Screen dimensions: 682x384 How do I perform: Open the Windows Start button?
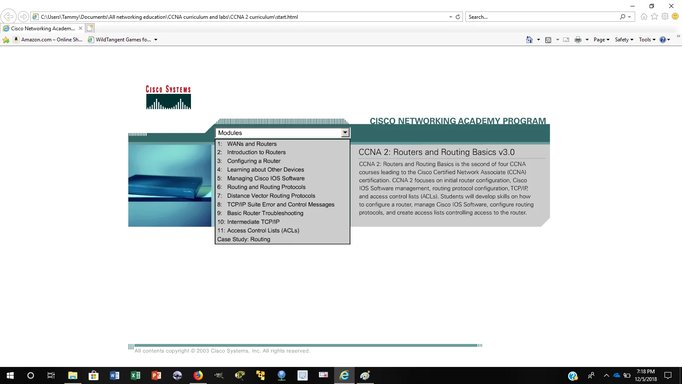pos(10,375)
